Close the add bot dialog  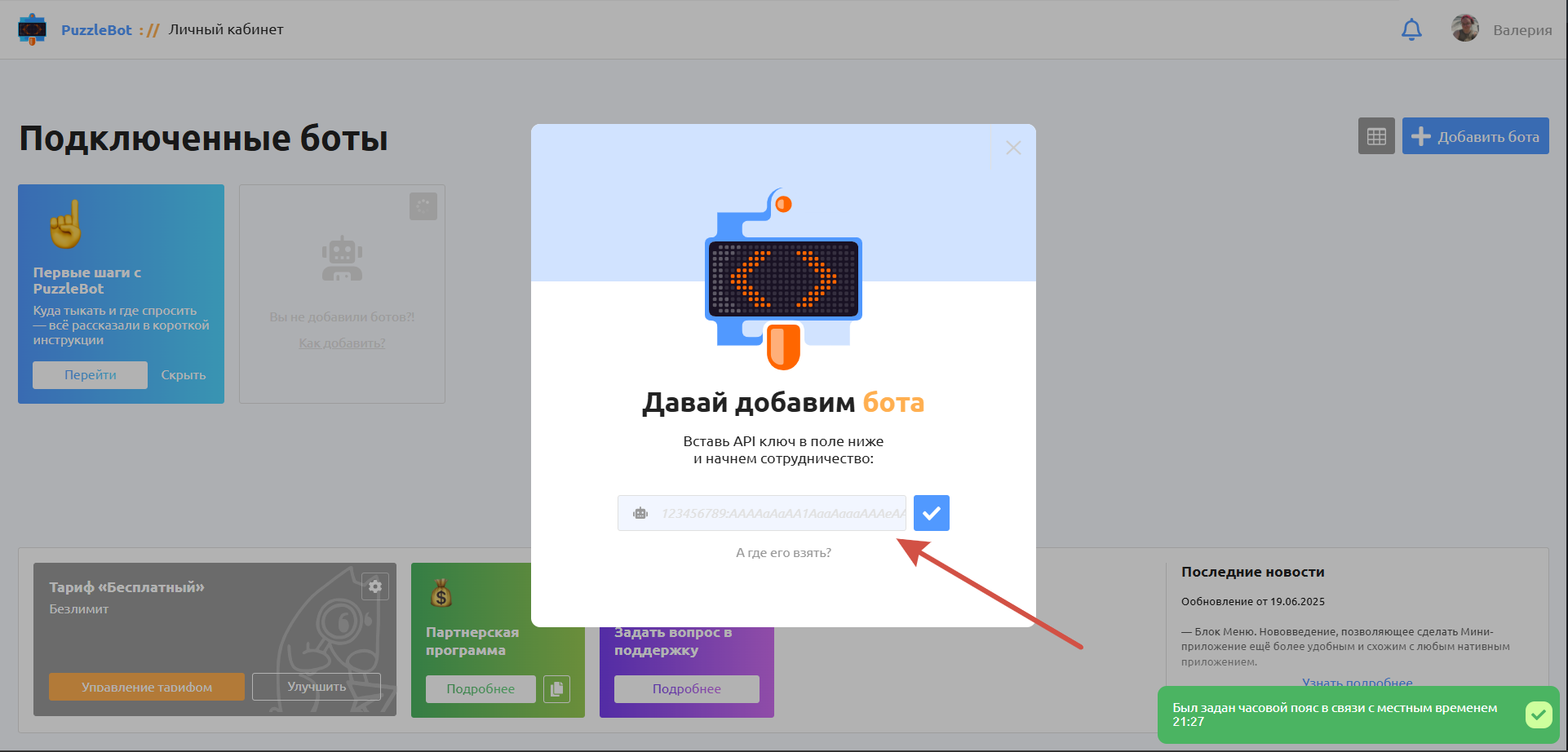(1013, 148)
